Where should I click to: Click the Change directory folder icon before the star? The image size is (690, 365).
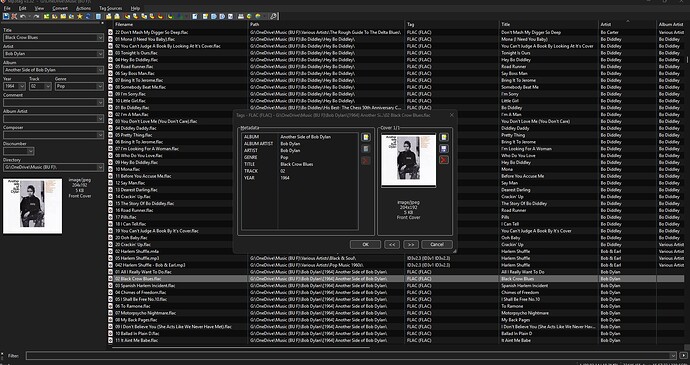(x=71, y=16)
